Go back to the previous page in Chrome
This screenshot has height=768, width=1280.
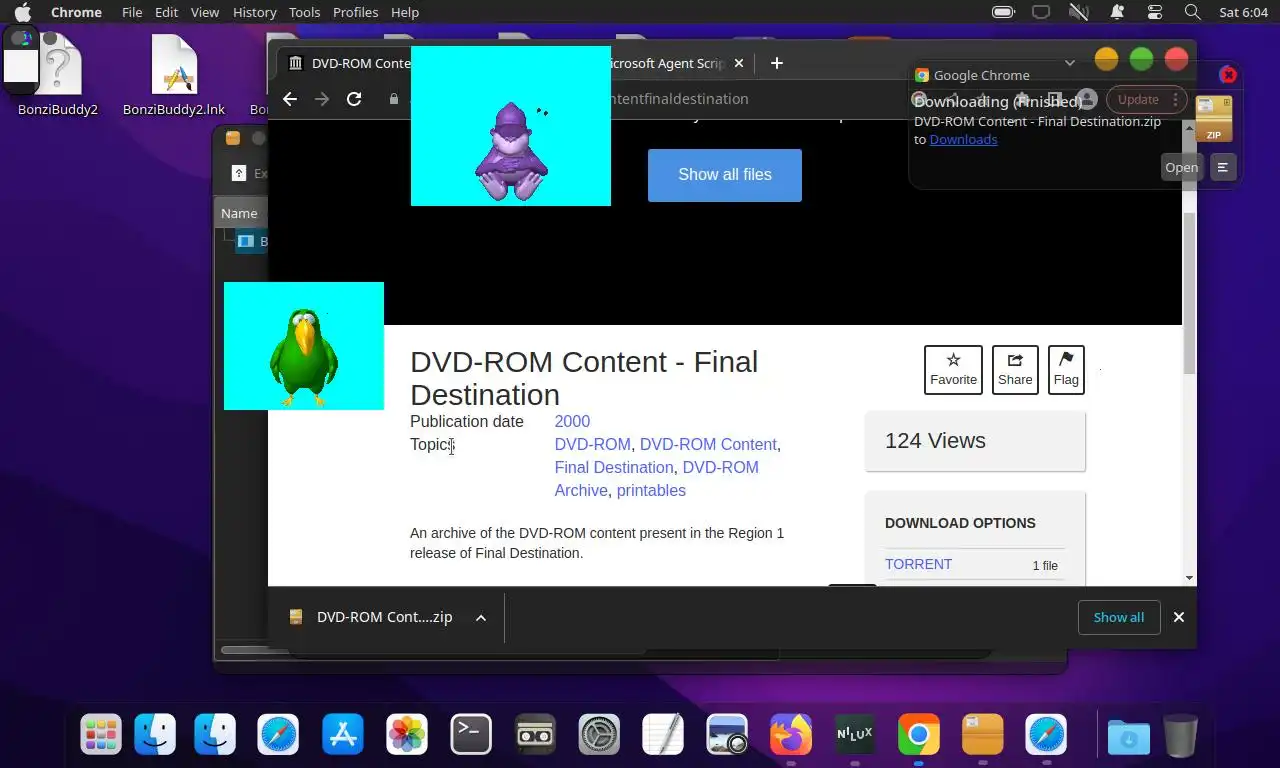[290, 99]
